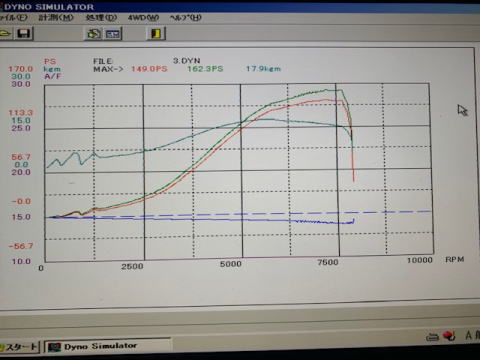Image resolution: width=480 pixels, height=360 pixels.
Task: Open the ヘルプ(H) help menu
Action: pos(186,17)
